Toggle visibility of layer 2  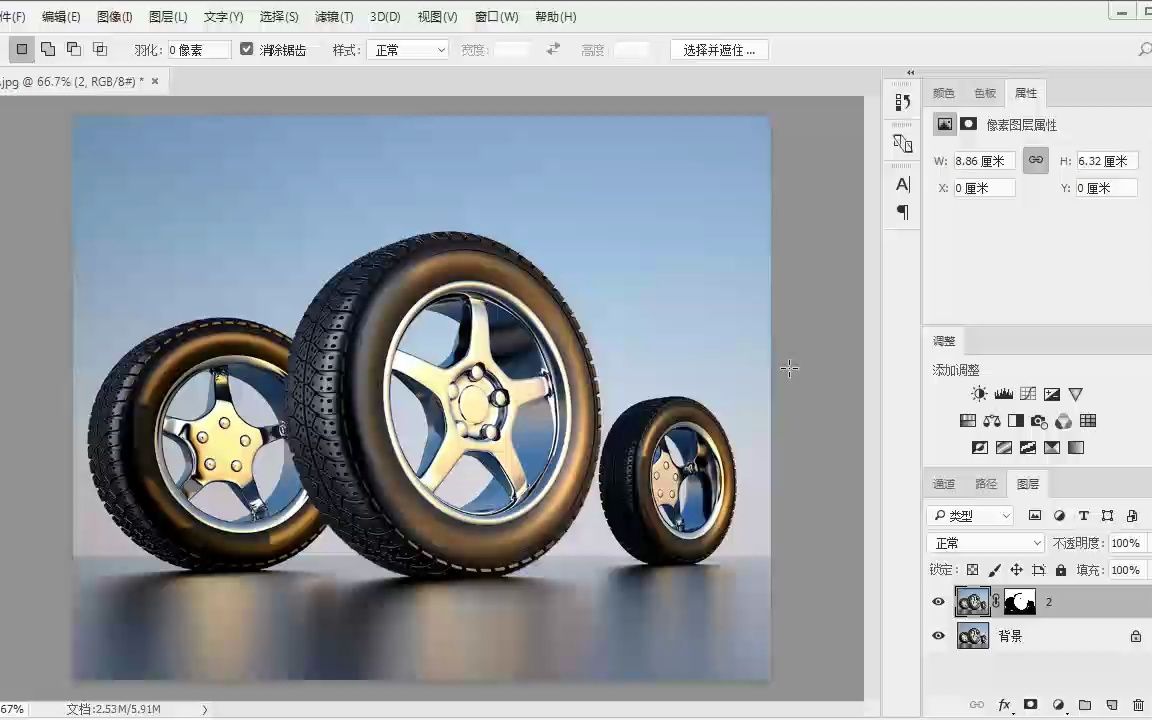click(x=938, y=601)
